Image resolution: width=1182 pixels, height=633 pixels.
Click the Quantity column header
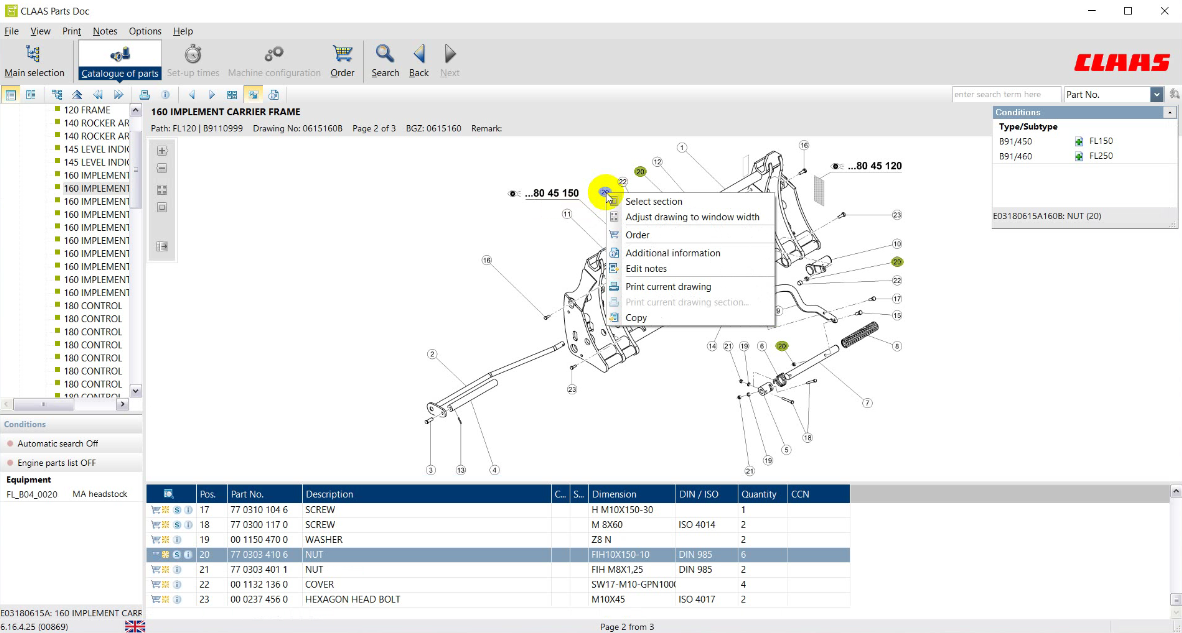(762, 494)
